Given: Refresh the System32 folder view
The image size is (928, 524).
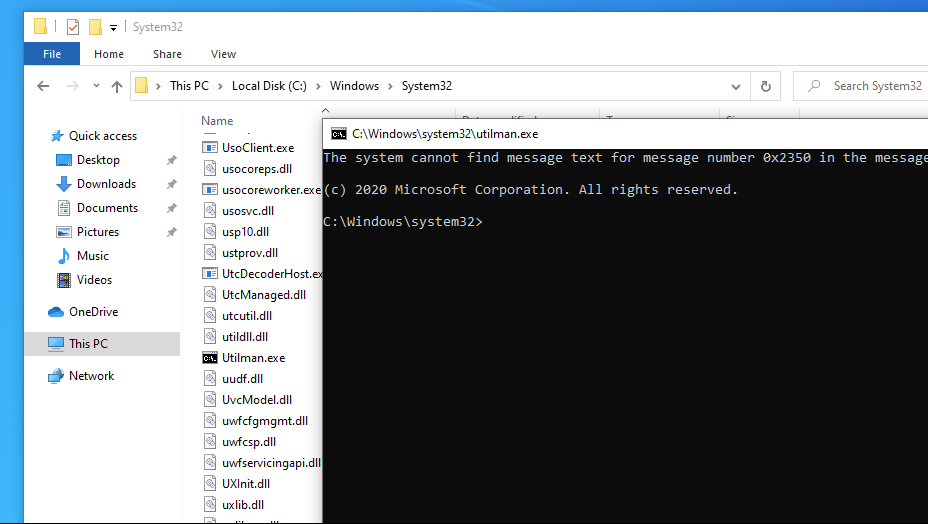Looking at the screenshot, I should click(x=766, y=86).
